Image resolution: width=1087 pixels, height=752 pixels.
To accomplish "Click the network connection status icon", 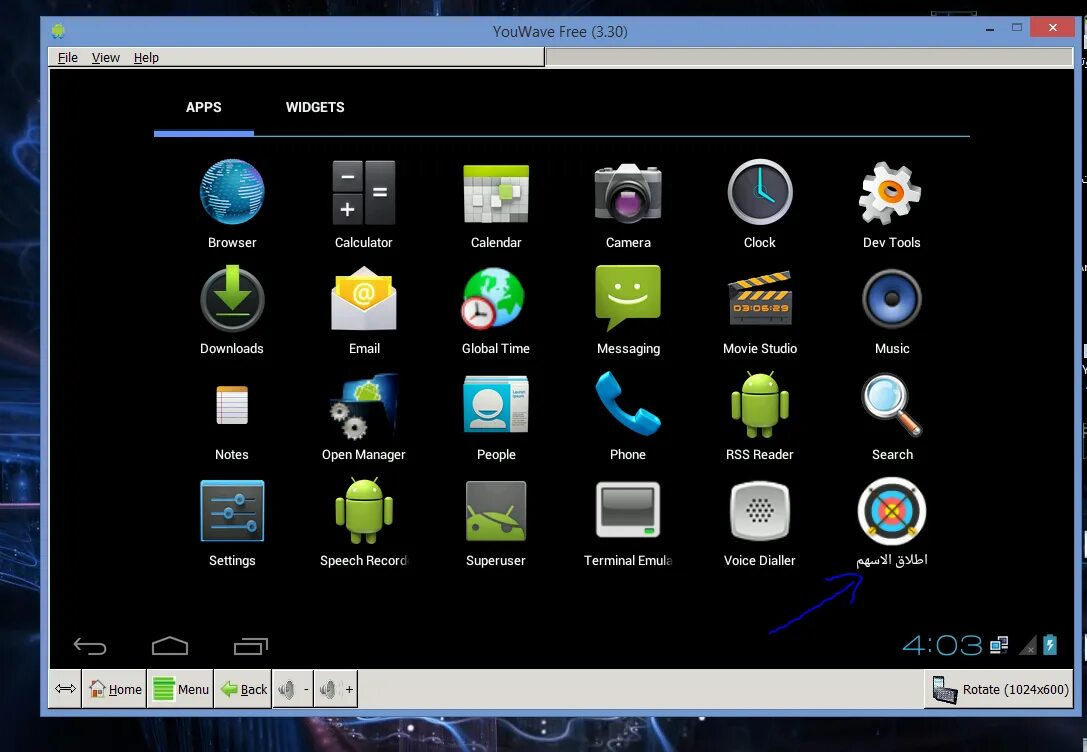I will [x=999, y=645].
